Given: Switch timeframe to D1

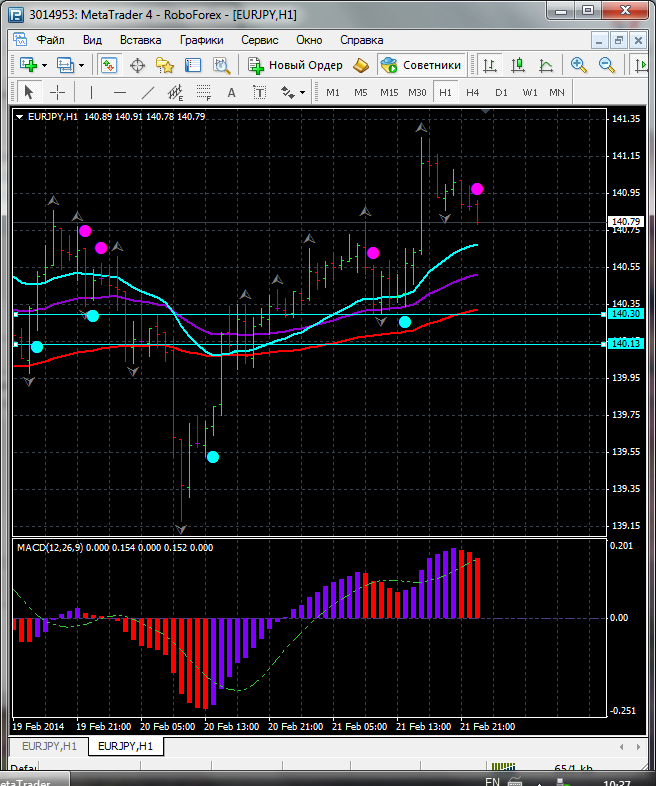Looking at the screenshot, I should tap(501, 92).
